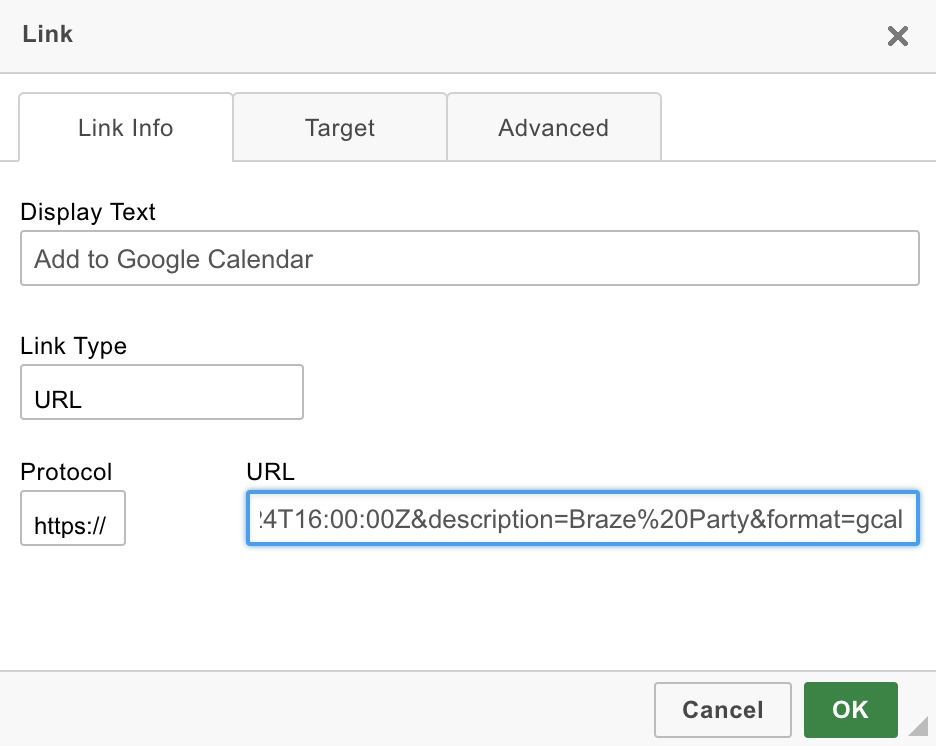
Task: Click the Link Type label
Action: (73, 346)
